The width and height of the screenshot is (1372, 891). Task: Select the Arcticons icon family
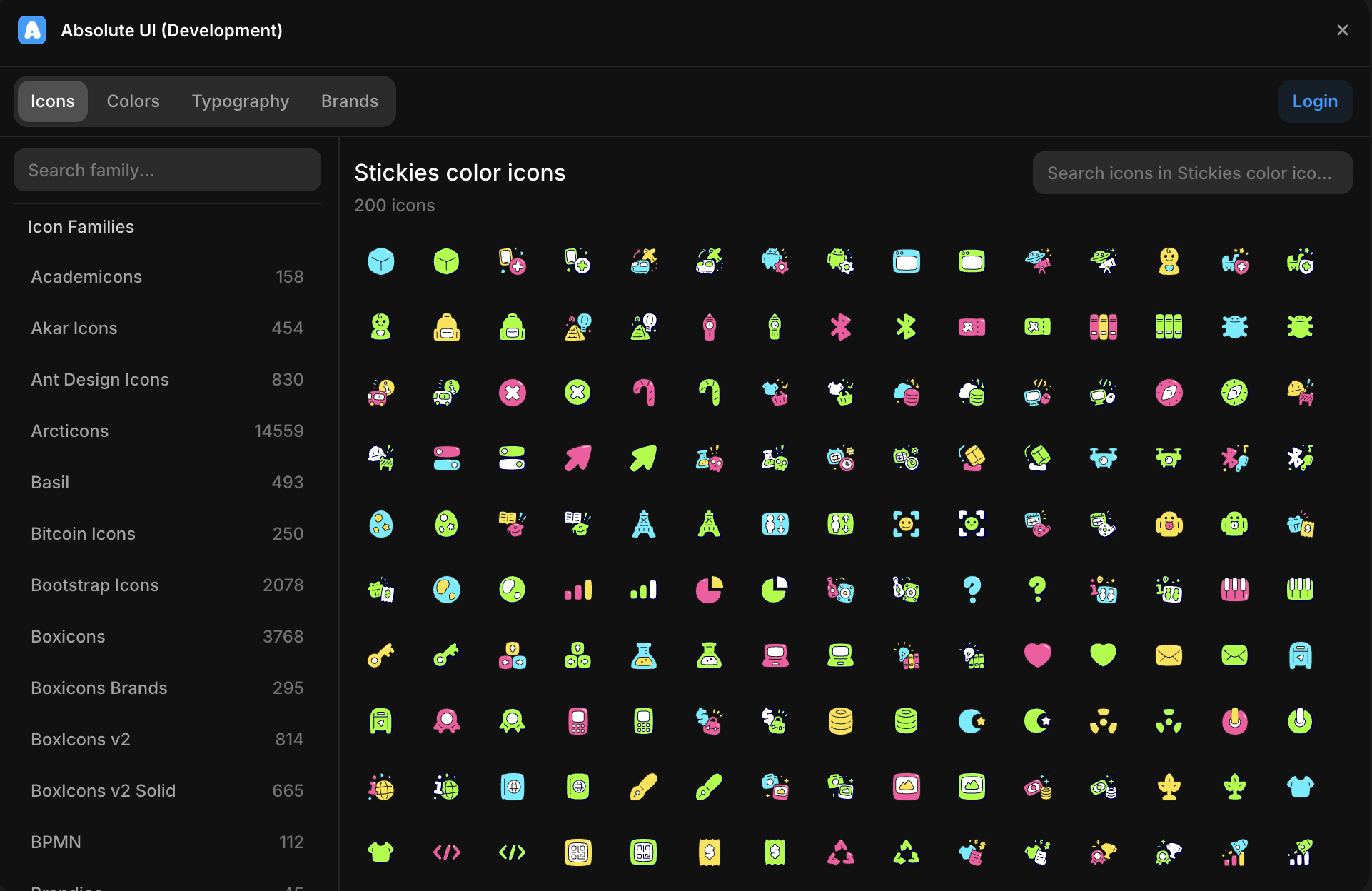69,431
